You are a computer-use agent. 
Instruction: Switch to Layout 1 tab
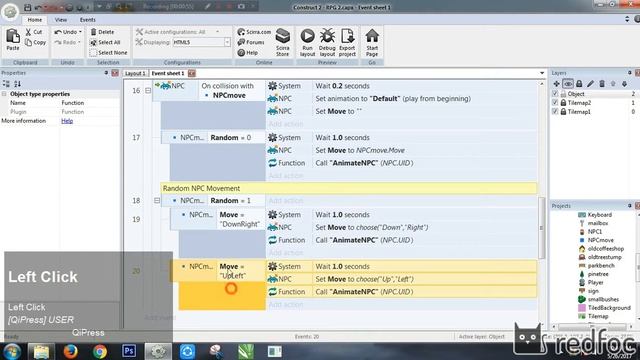[x=135, y=73]
